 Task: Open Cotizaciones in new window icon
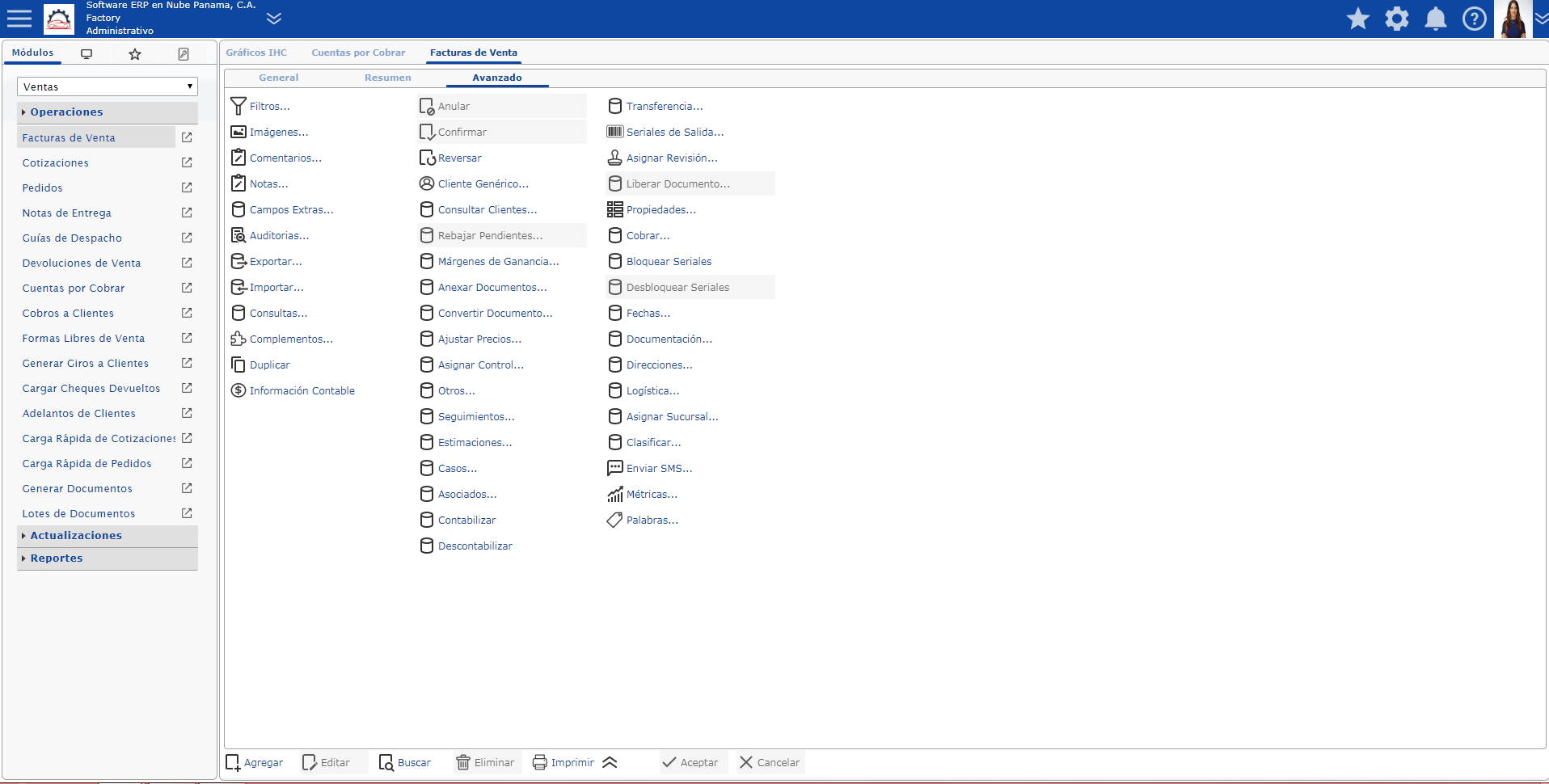pos(187,162)
